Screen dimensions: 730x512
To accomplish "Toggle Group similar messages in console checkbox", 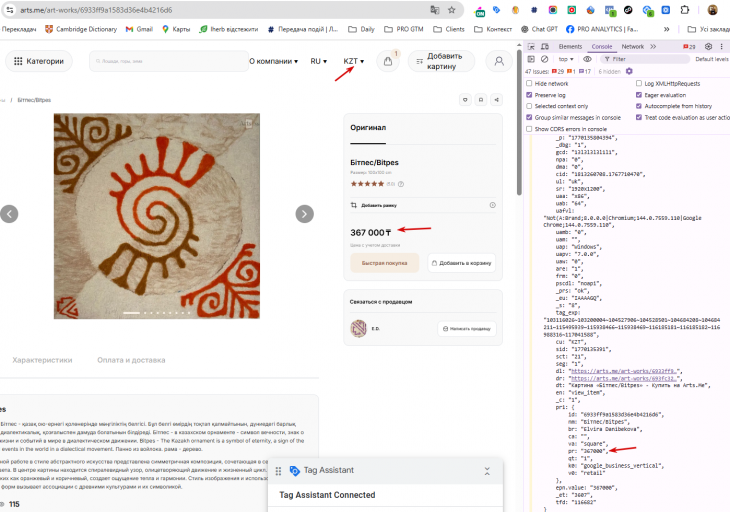I will point(529,117).
